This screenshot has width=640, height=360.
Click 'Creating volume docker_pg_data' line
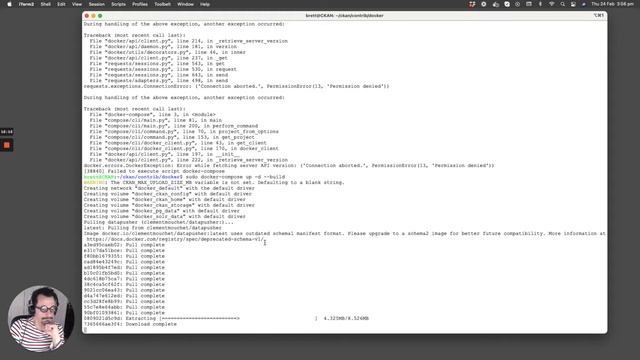click(162, 211)
